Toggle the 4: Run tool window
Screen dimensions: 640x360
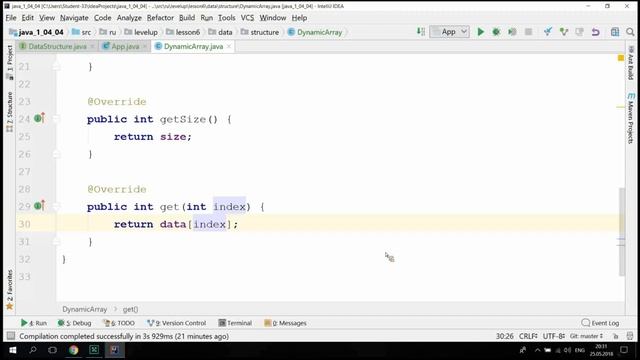[x=34, y=323]
